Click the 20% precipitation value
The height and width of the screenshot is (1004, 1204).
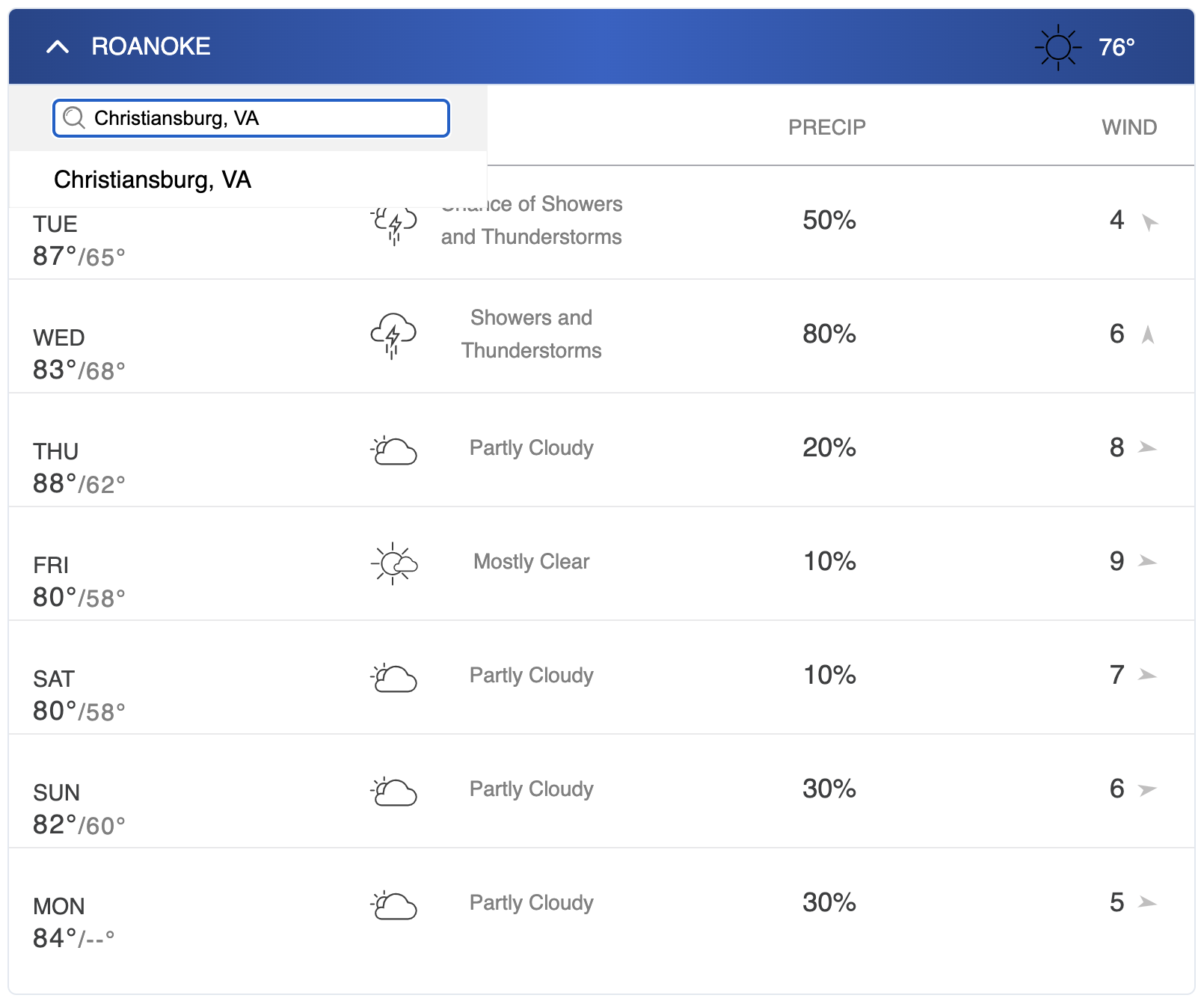coord(829,447)
